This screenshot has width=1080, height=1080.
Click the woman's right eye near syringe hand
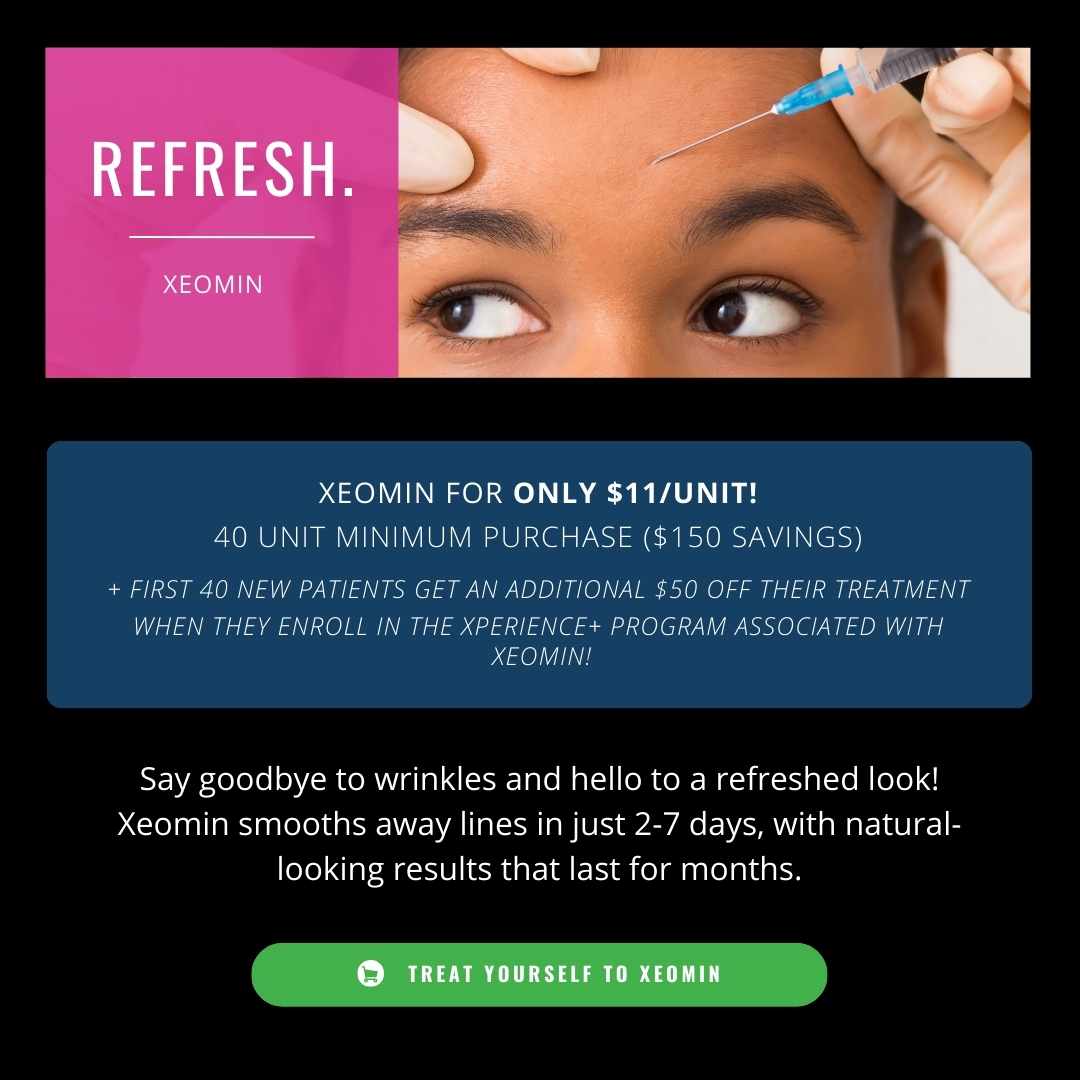(x=752, y=311)
